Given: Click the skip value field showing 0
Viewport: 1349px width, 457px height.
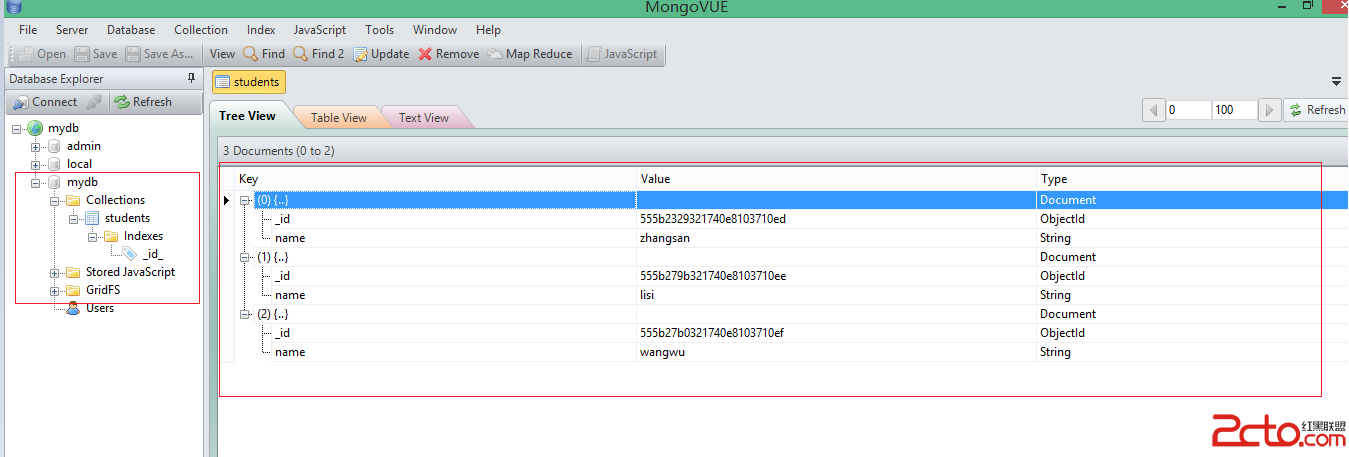Looking at the screenshot, I should (1188, 110).
